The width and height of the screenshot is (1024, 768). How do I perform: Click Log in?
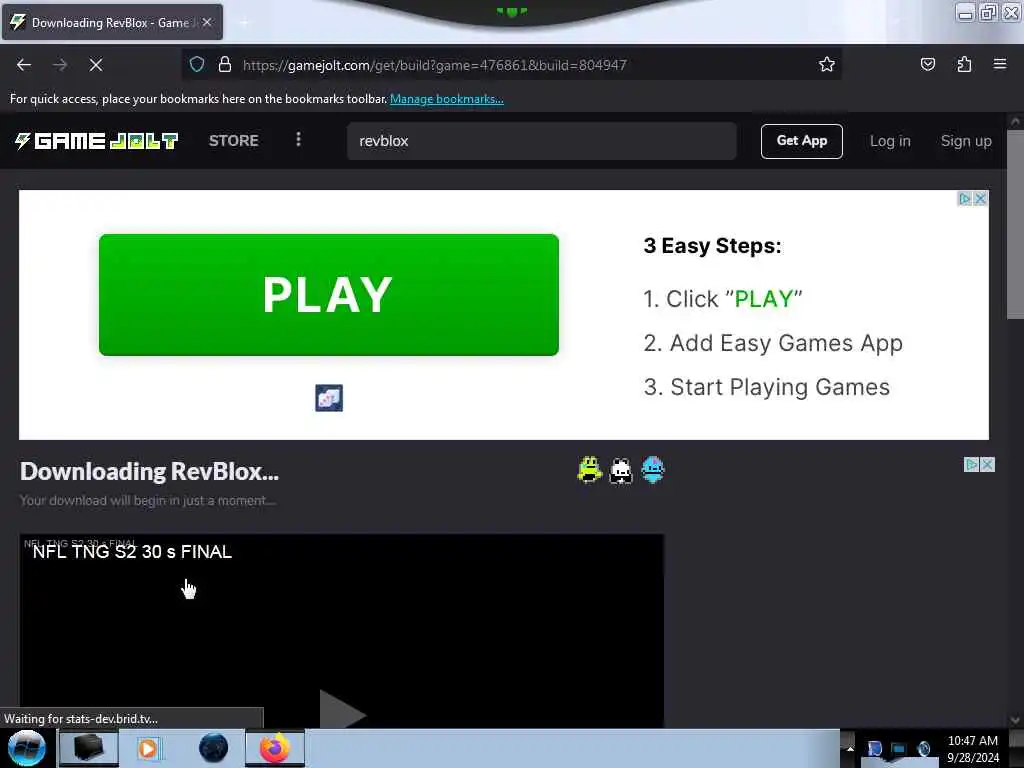[x=889, y=141]
